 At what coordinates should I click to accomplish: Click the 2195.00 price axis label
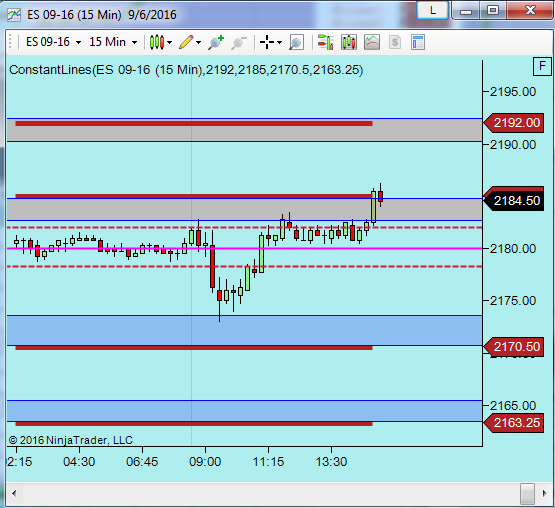click(513, 92)
